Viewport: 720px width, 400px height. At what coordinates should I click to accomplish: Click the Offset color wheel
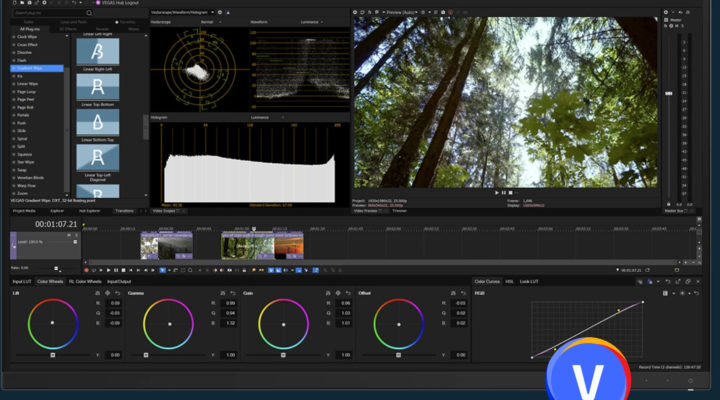pyautogui.click(x=399, y=324)
